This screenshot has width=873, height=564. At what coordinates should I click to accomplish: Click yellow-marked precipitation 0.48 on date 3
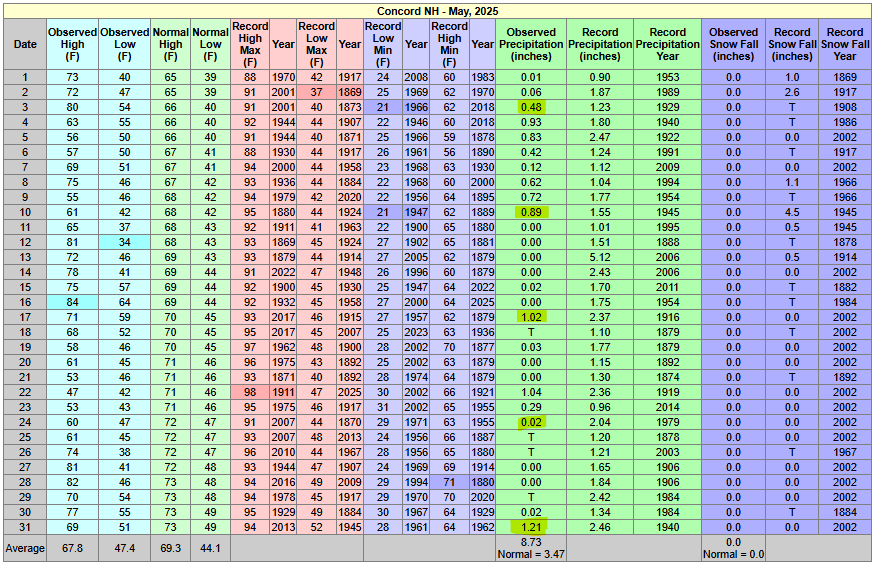click(x=531, y=107)
